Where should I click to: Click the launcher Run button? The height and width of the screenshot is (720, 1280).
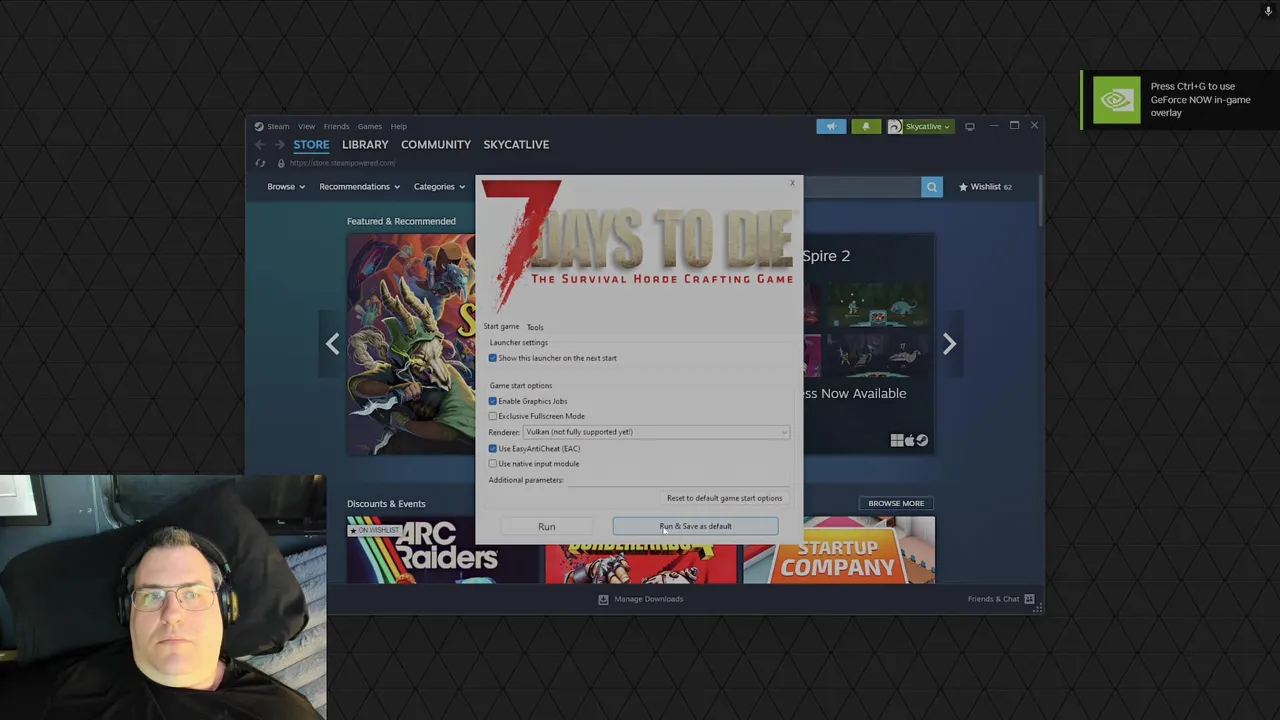click(546, 526)
